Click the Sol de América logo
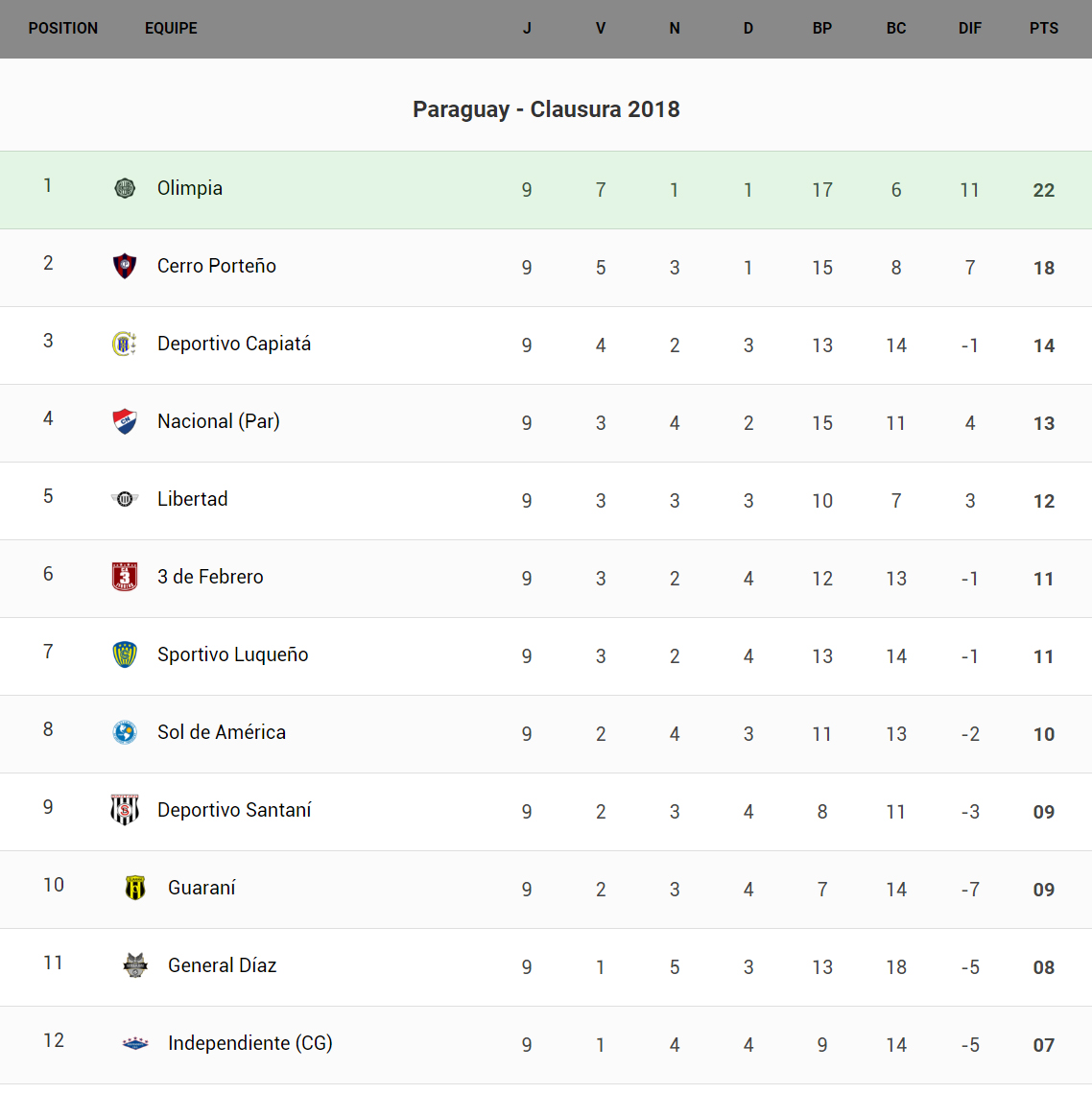Viewport: 1092px width, 1094px height. (125, 732)
